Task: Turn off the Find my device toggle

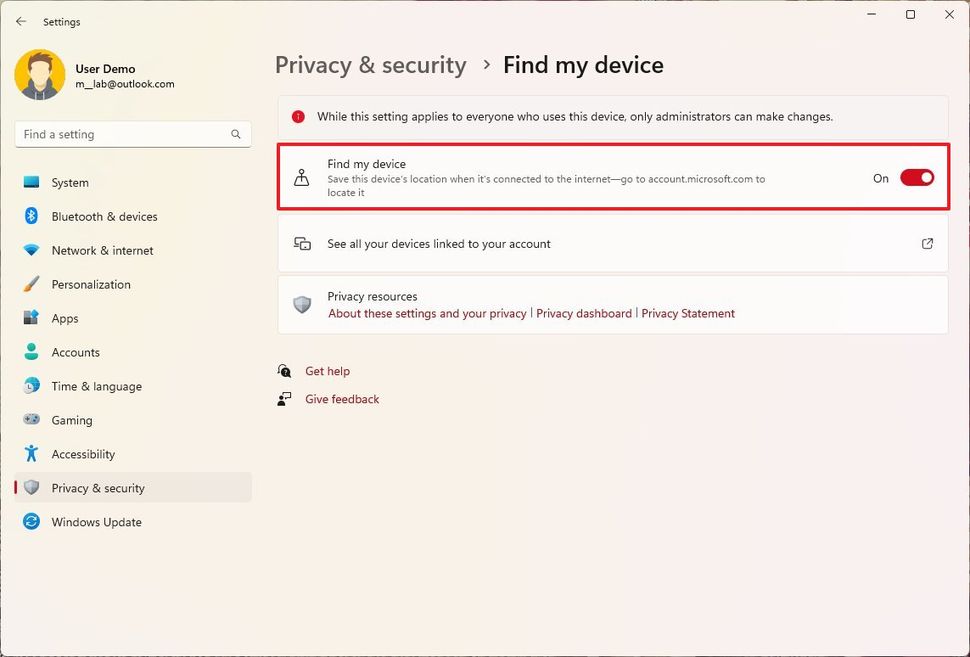Action: click(916, 178)
